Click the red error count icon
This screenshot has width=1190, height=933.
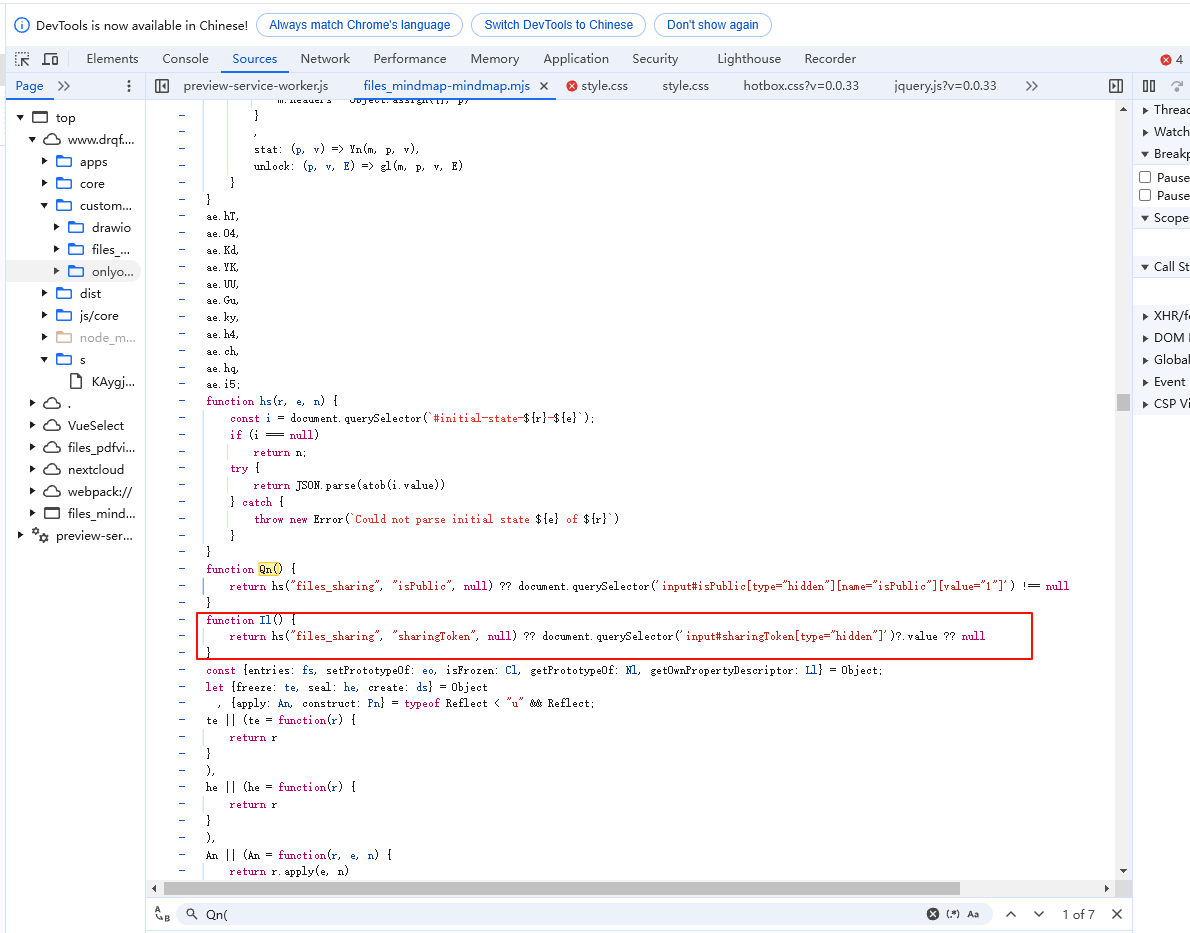[x=1166, y=60]
